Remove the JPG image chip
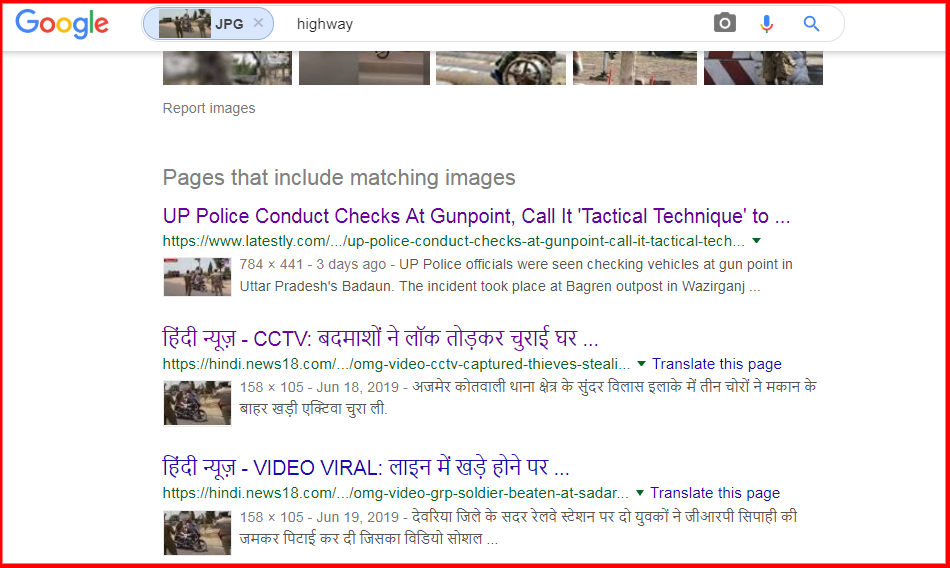 coord(258,23)
